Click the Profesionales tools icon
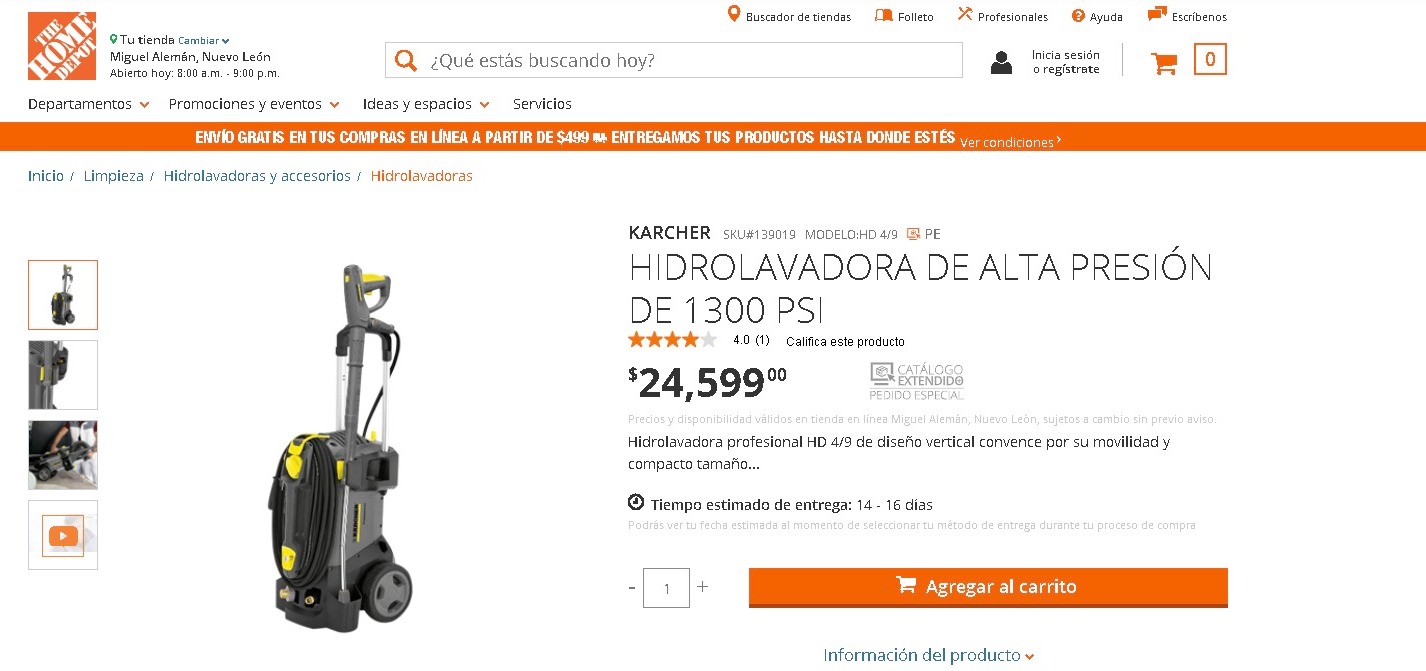The width and height of the screenshot is (1426, 671). point(965,14)
